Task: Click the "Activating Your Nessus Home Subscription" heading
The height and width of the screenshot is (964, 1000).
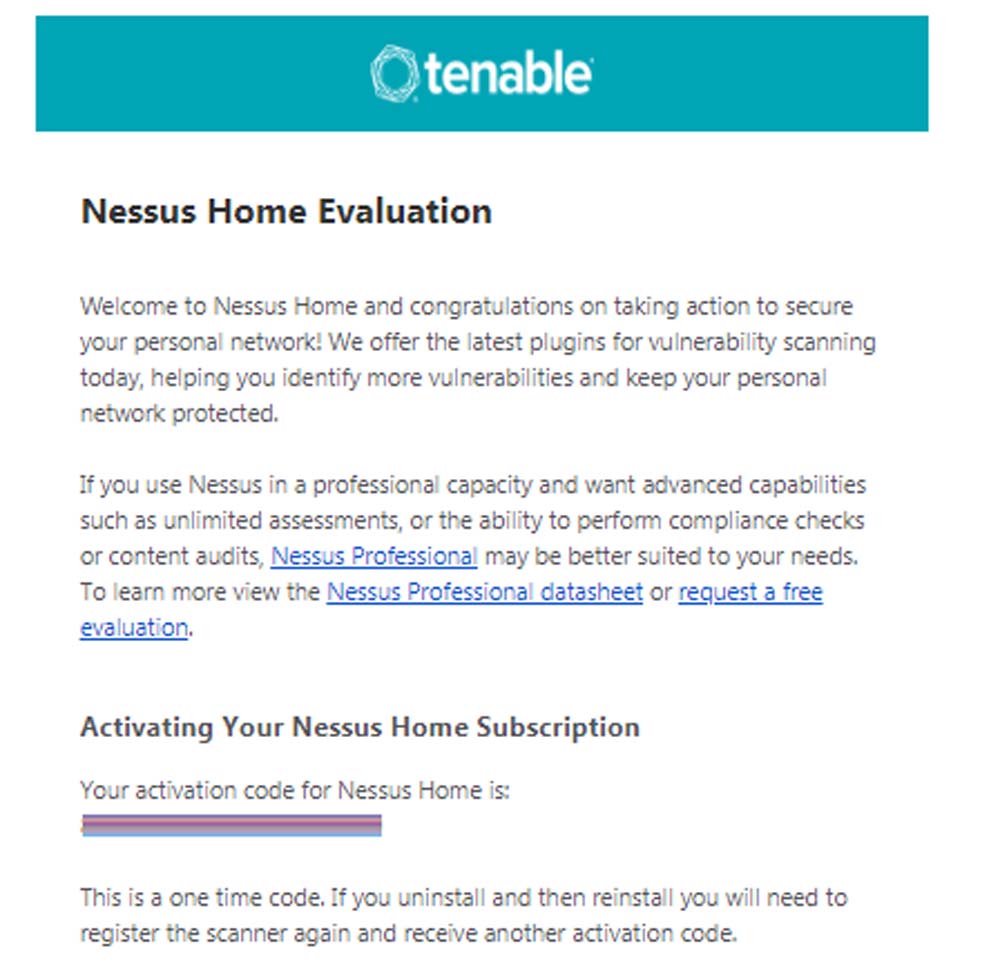Action: click(x=359, y=726)
